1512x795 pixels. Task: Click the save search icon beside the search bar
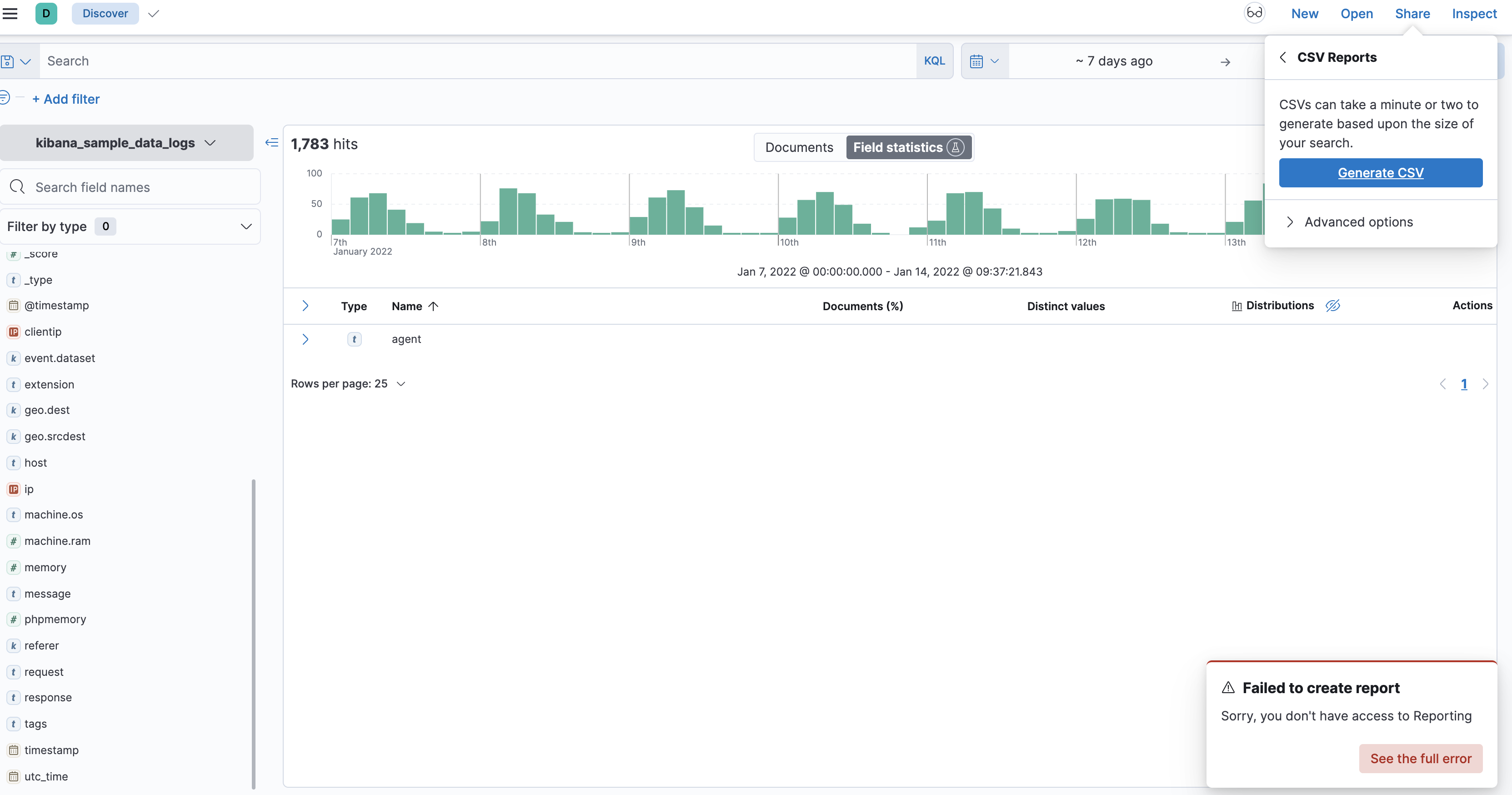pyautogui.click(x=8, y=60)
